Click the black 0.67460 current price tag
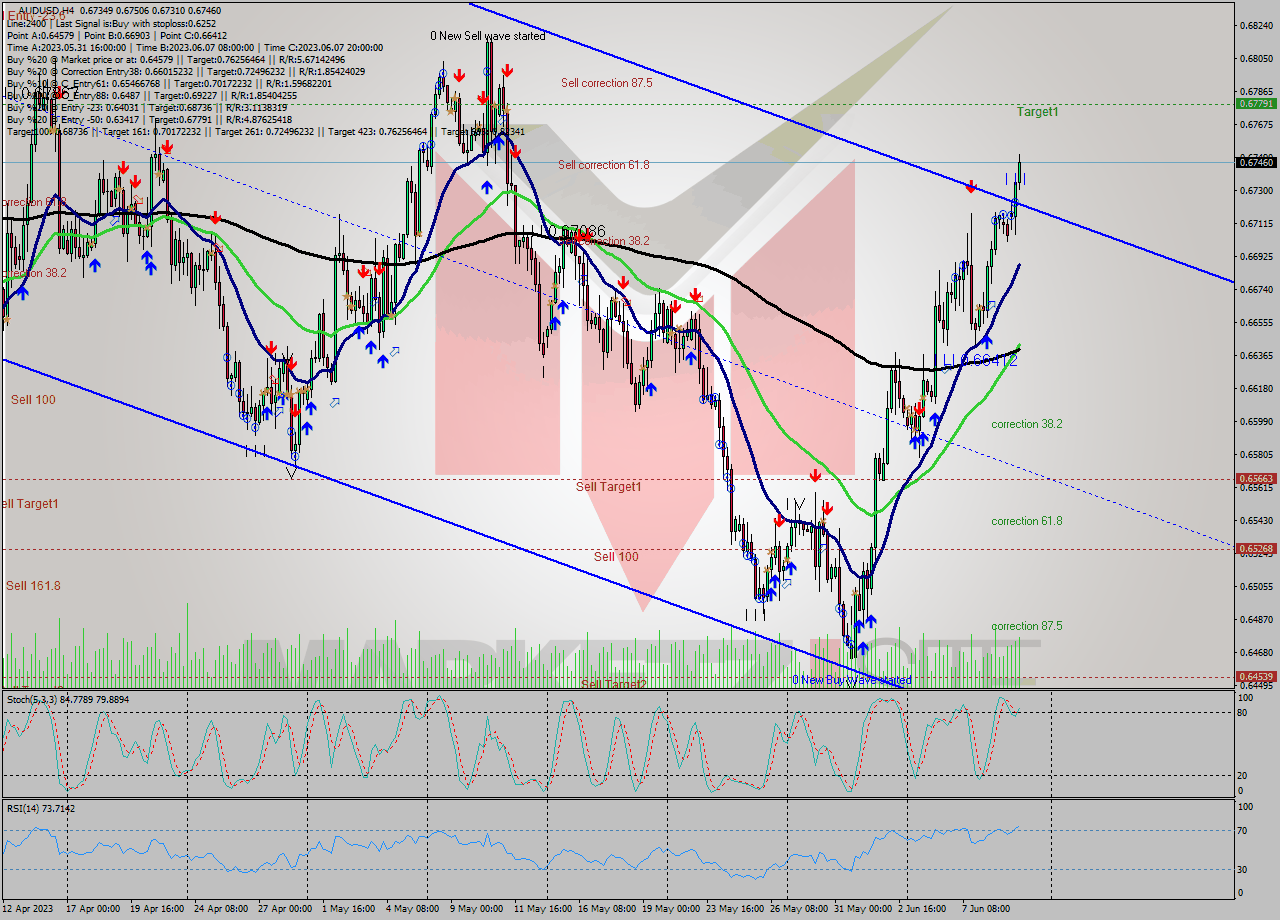This screenshot has height=920, width=1280. 1256,162
